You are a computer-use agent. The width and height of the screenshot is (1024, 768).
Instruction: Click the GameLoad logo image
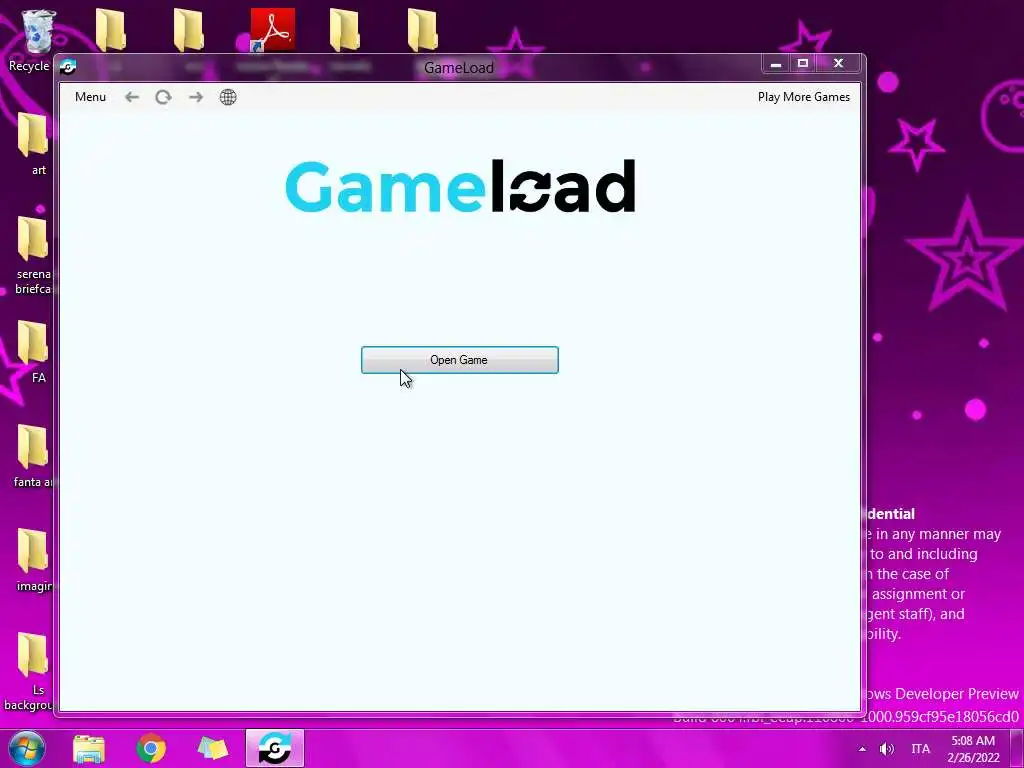pyautogui.click(x=460, y=186)
